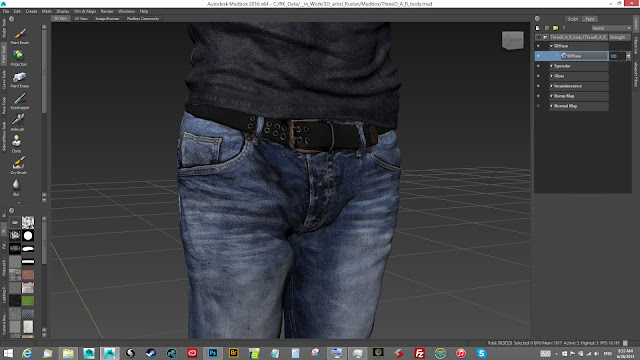Viewport: 640px width, 360px height.
Task: Open Adobe Bridge from the taskbar
Action: tap(233, 353)
